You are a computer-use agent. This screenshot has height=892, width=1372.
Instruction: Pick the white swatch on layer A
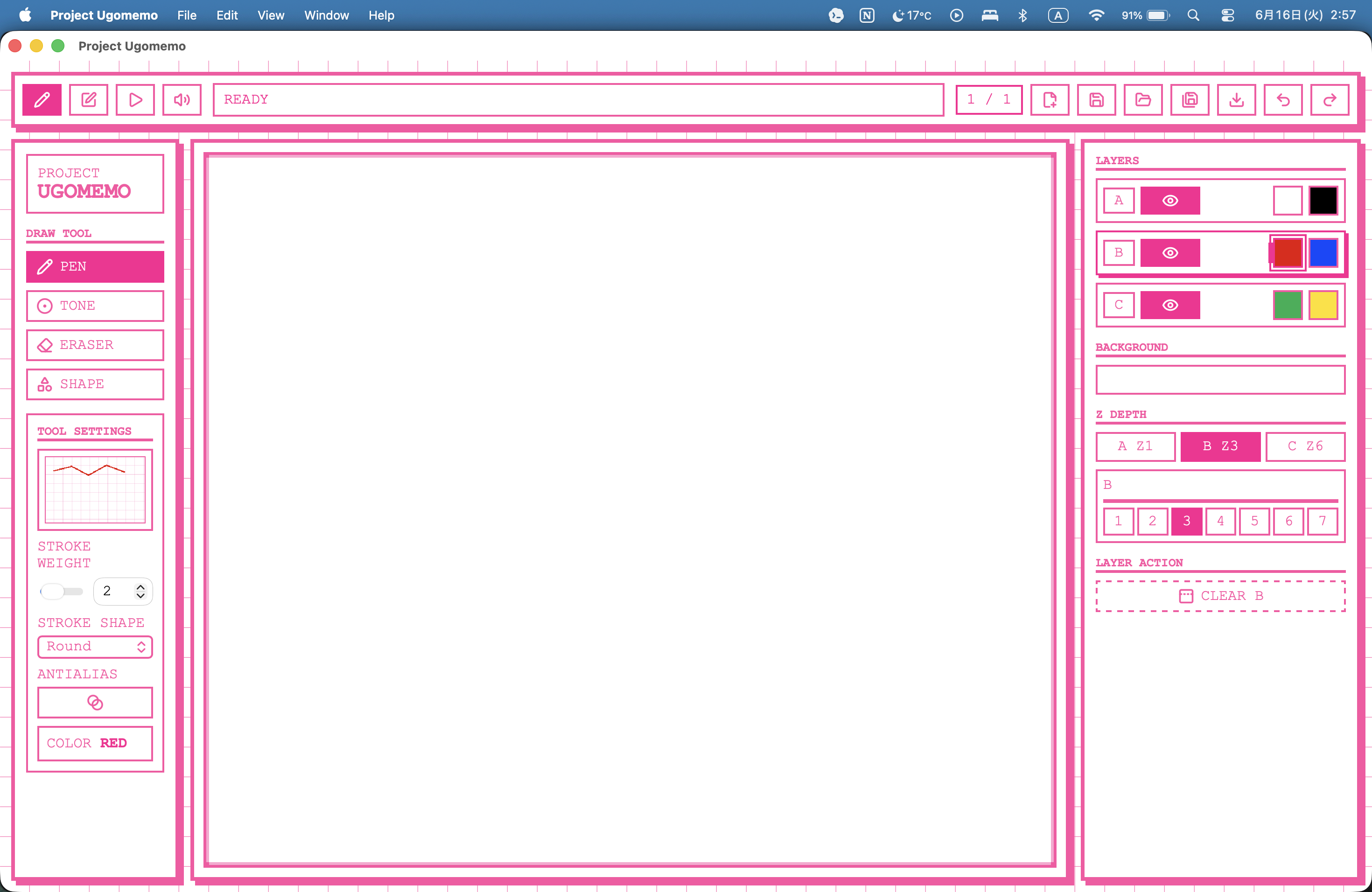tap(1288, 201)
